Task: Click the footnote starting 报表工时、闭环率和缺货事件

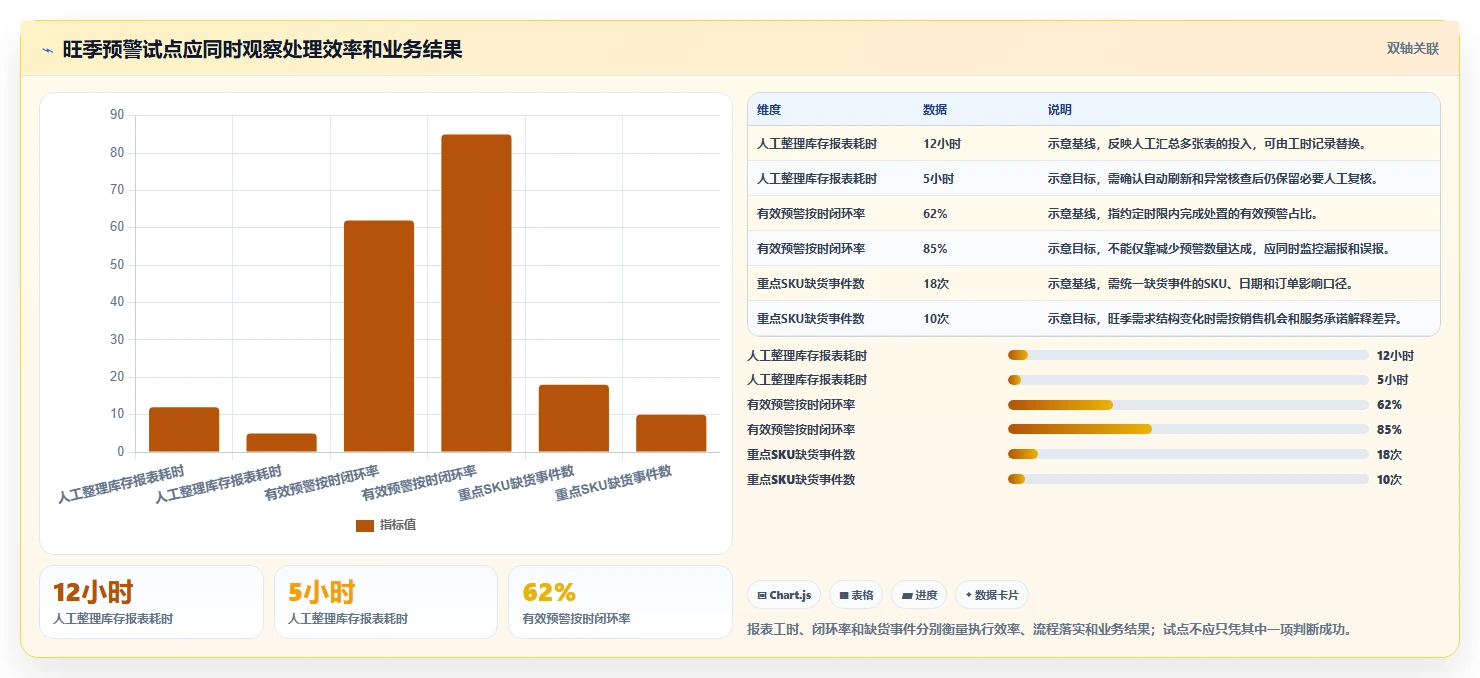Action: tap(1049, 630)
